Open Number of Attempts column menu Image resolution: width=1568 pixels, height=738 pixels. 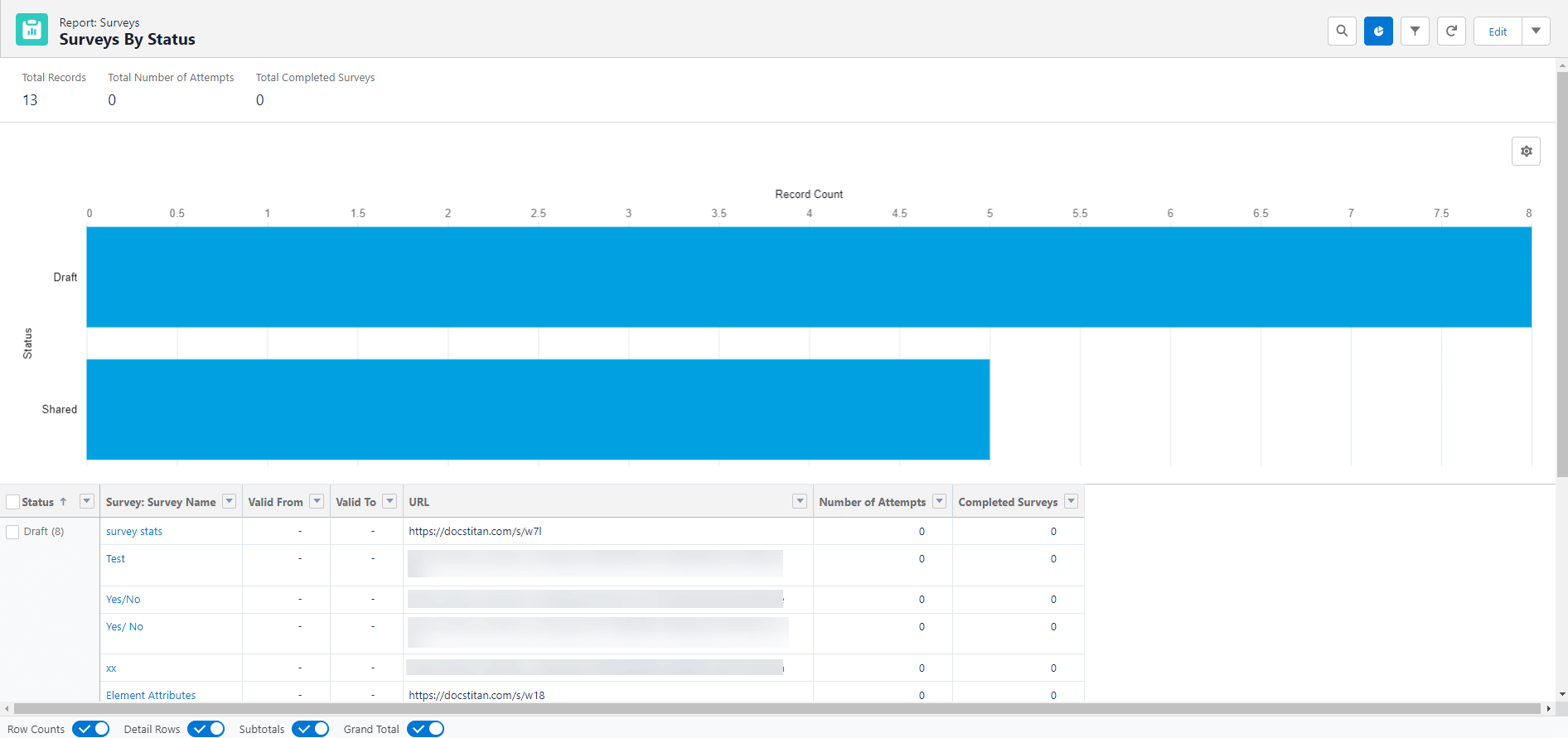pos(939,502)
